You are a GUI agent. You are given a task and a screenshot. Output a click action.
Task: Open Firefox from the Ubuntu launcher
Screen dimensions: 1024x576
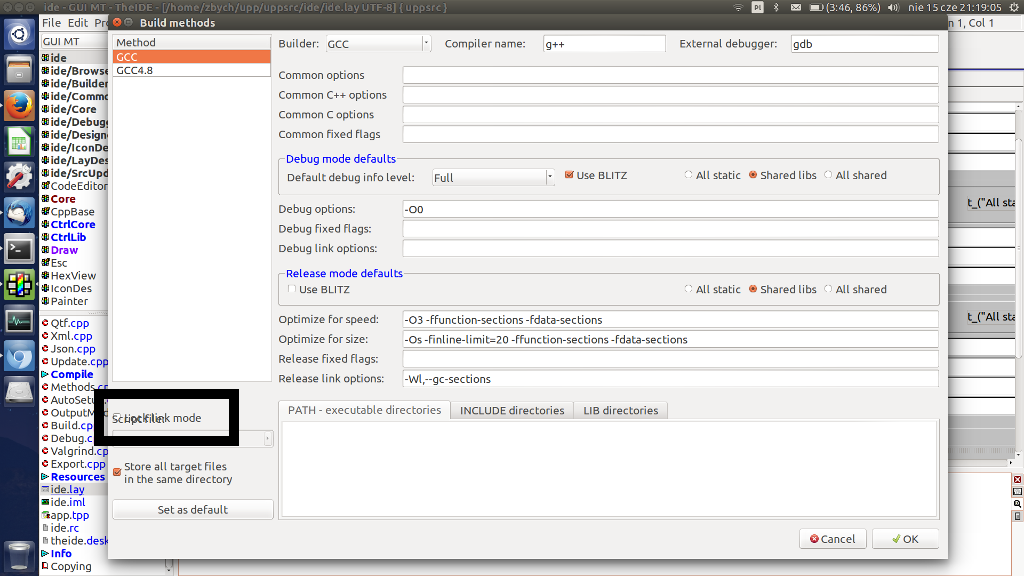(x=19, y=105)
